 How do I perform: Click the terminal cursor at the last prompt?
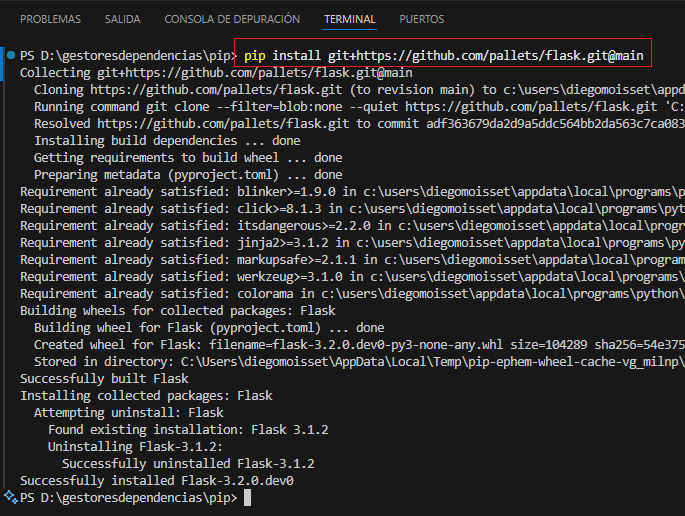coord(248,497)
